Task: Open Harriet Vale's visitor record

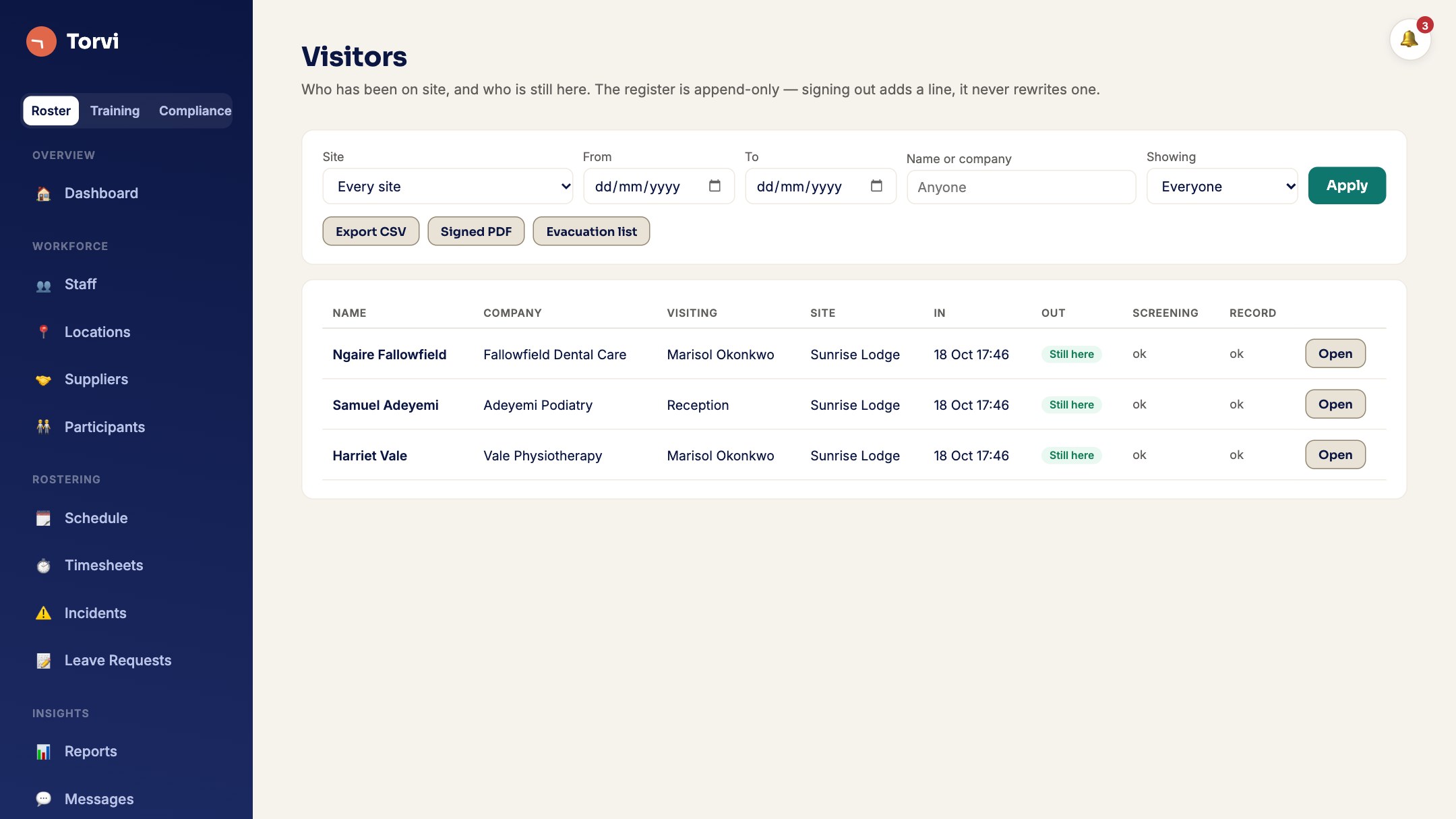Action: point(1335,454)
